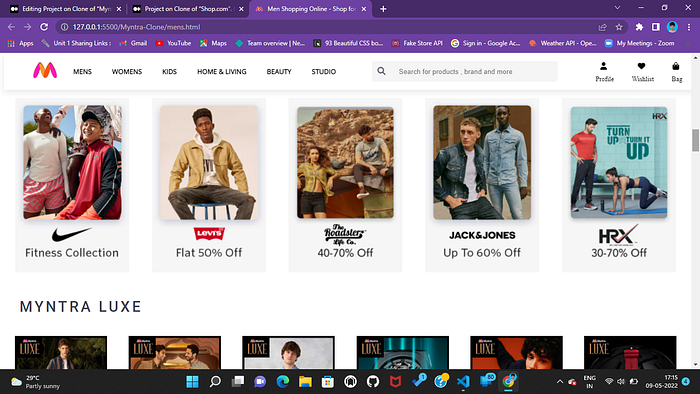Open Chrome profile avatar
700x394 pixels.
[672, 27]
